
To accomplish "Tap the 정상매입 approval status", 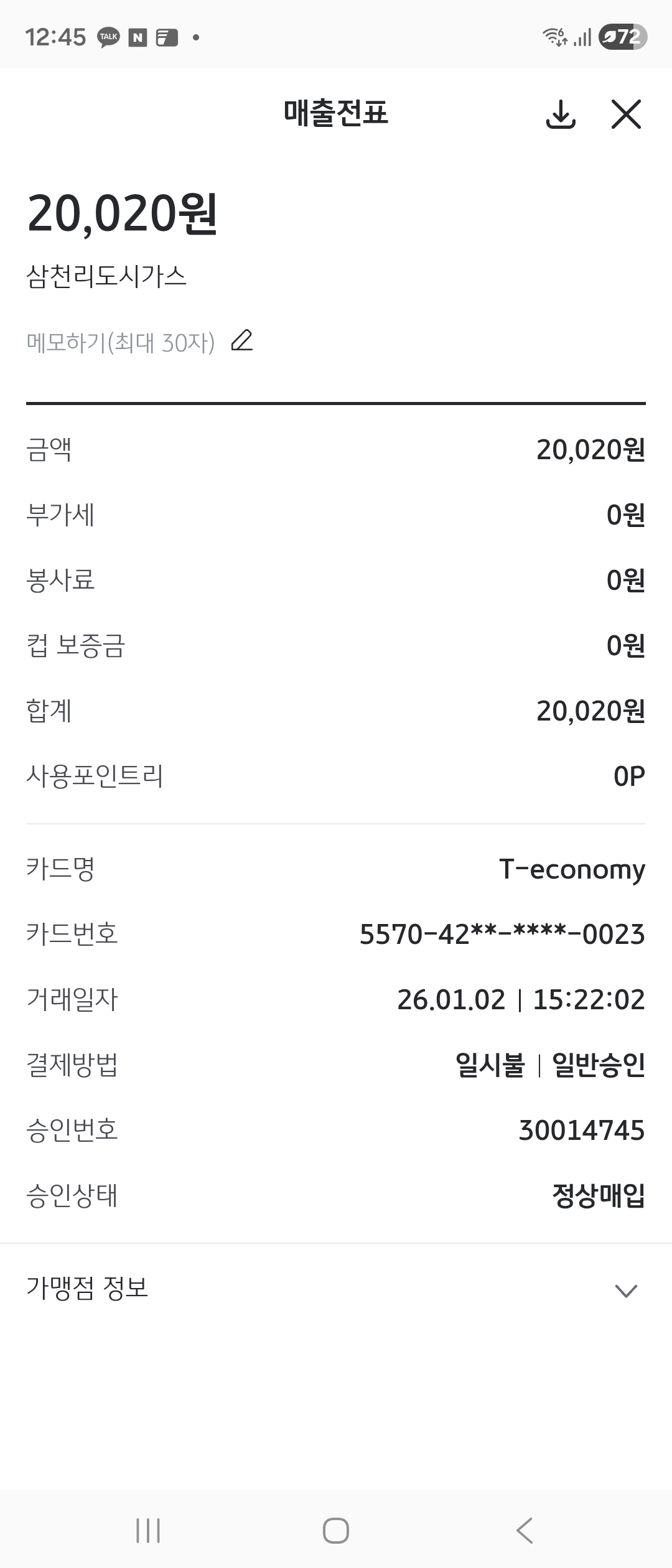I will pos(599,1195).
